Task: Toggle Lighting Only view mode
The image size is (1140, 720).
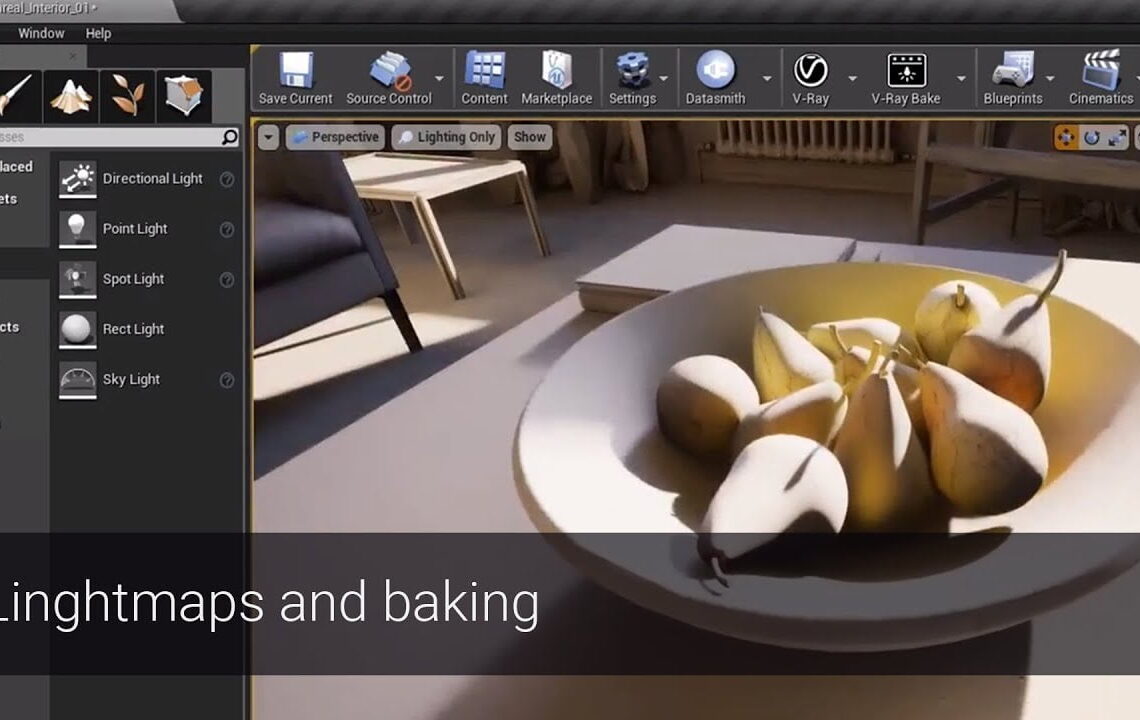Action: click(x=445, y=137)
